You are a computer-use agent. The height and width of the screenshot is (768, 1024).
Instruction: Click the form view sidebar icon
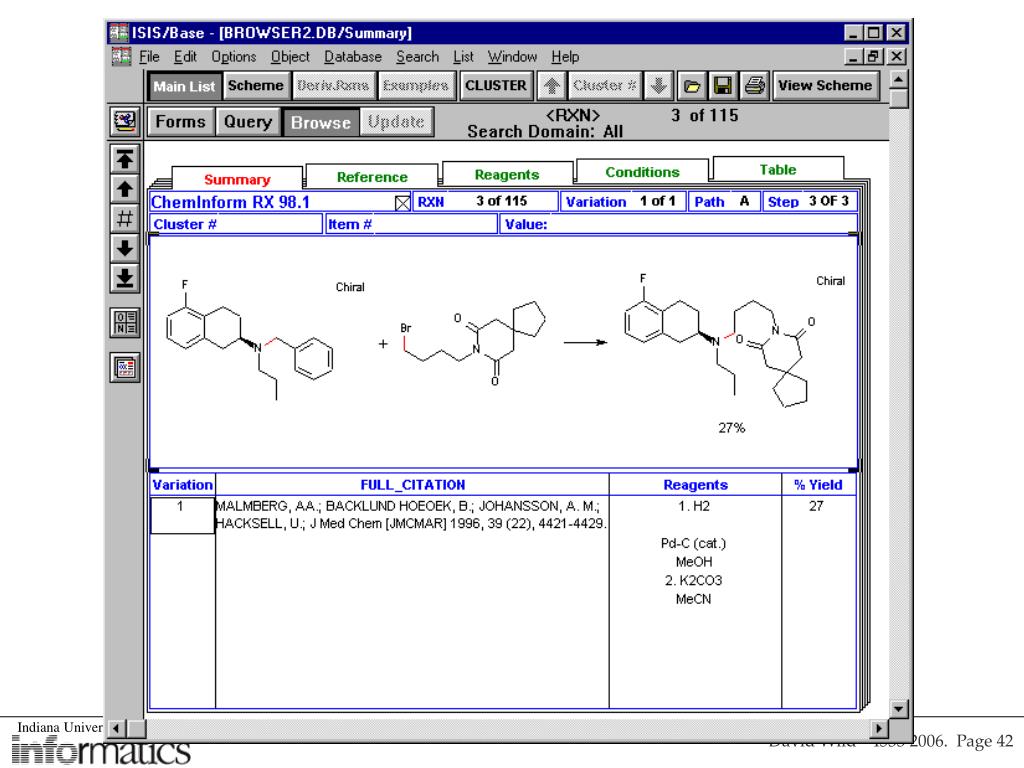[x=125, y=323]
